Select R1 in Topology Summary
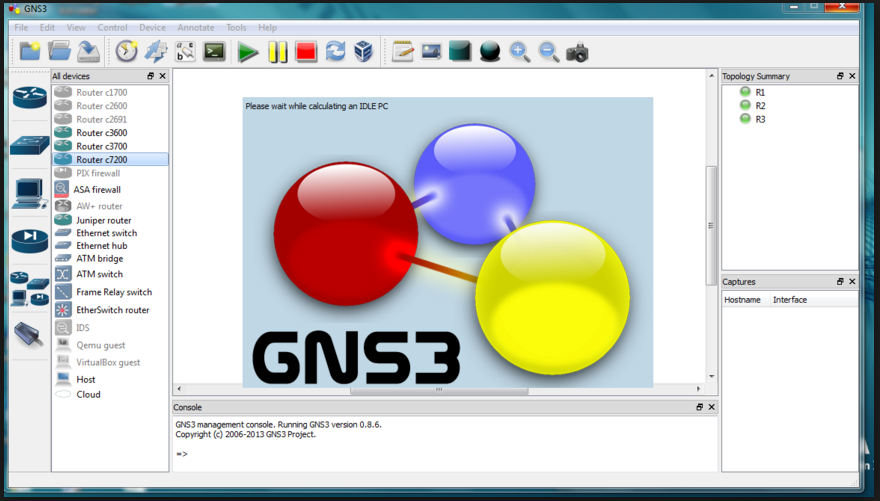Screen dimensions: 880x501 pyautogui.click(x=760, y=93)
